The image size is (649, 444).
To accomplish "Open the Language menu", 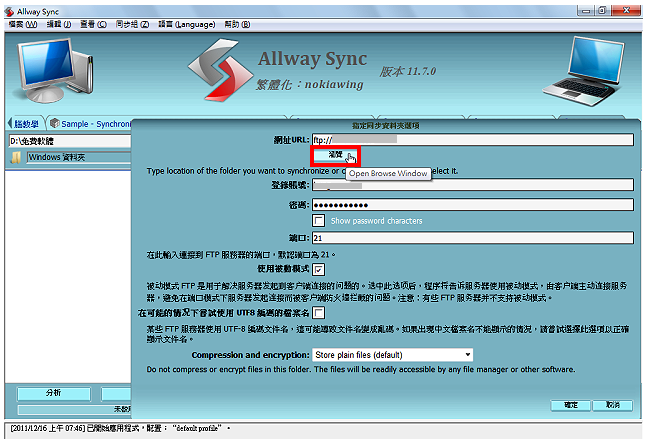I will (x=187, y=24).
